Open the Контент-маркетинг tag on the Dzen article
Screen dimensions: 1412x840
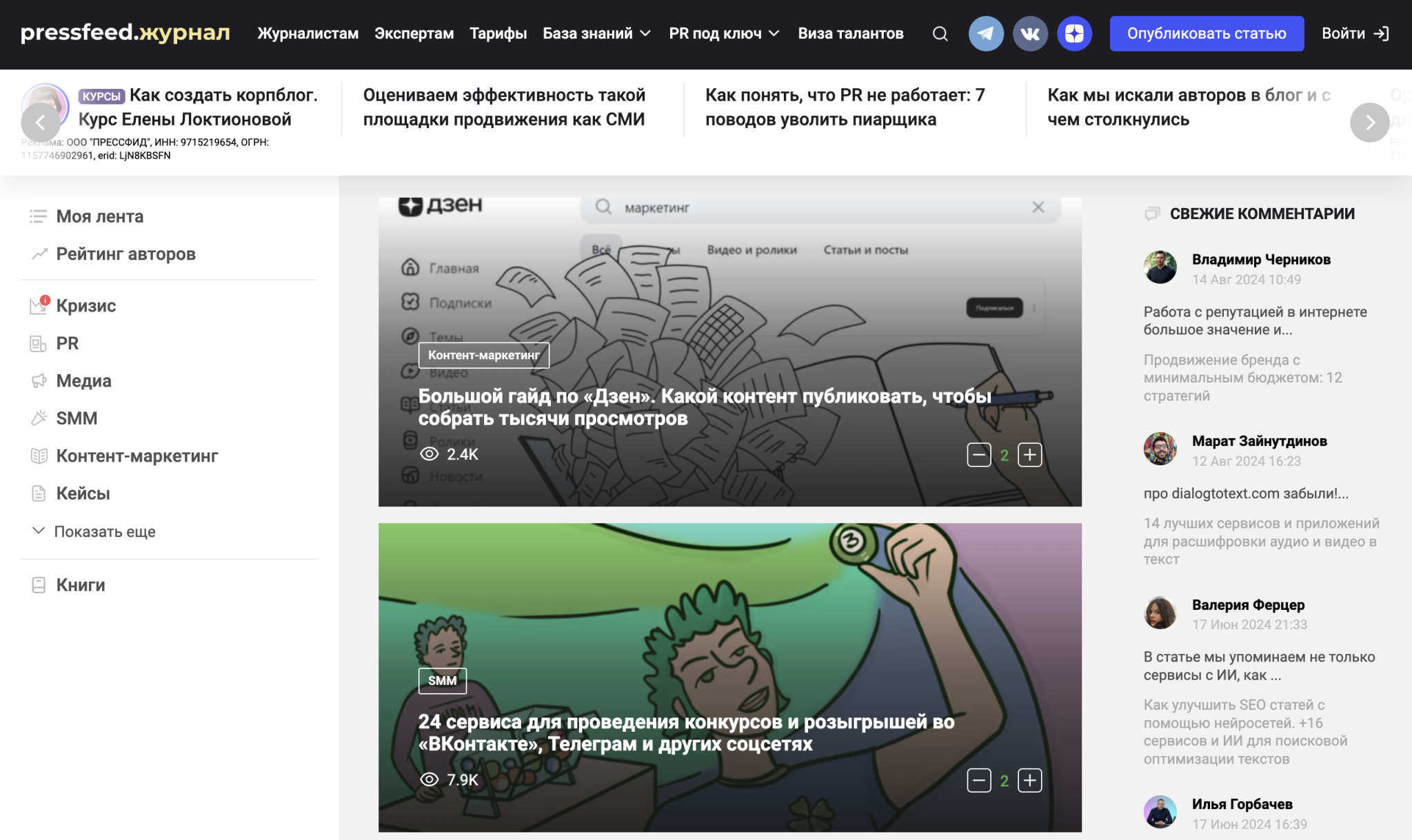pyautogui.click(x=483, y=355)
